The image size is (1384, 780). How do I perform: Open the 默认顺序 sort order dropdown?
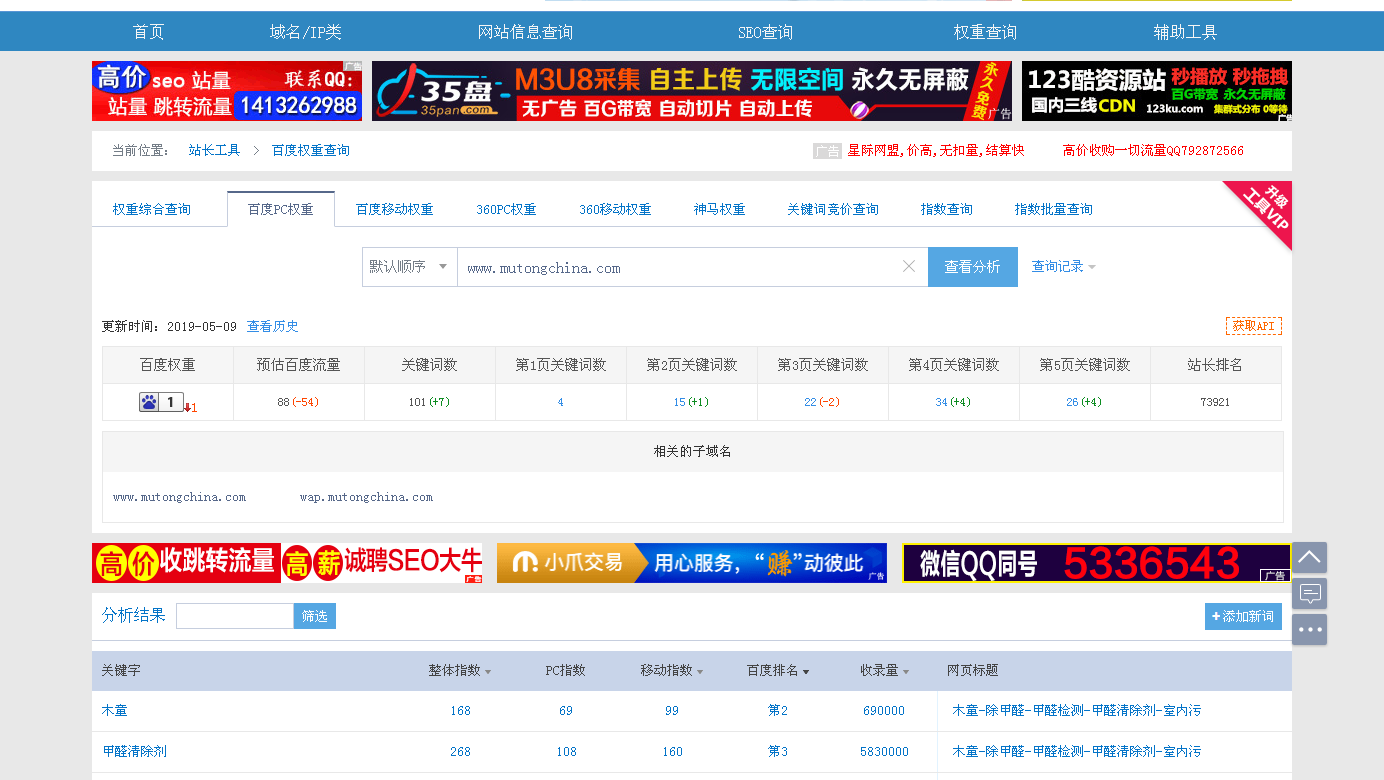click(410, 267)
